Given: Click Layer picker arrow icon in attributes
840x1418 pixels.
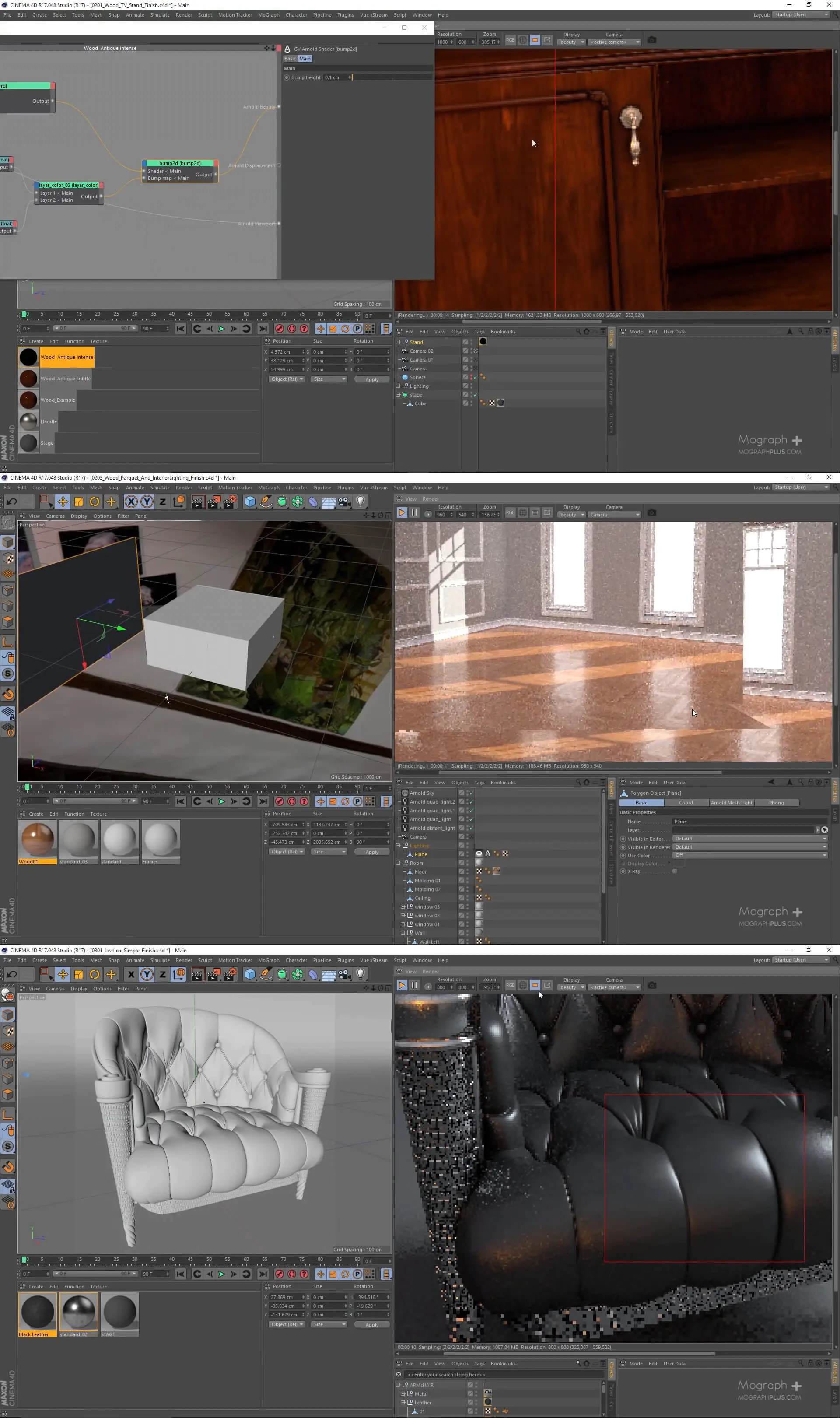Looking at the screenshot, I should (824, 830).
